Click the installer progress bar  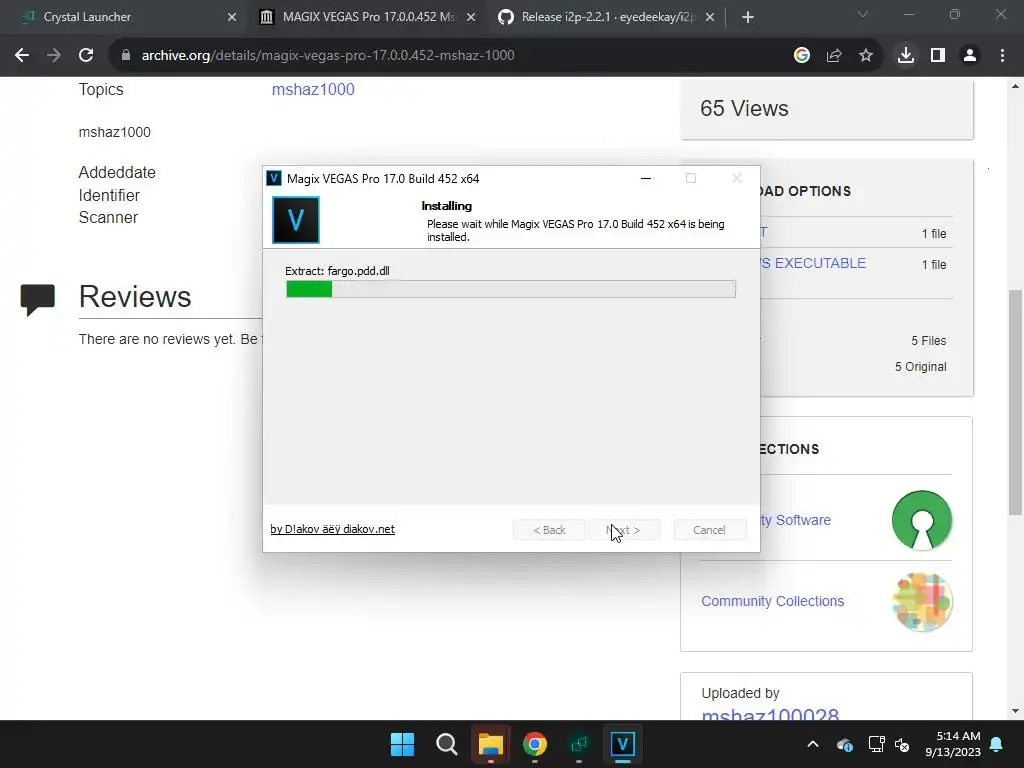(511, 289)
